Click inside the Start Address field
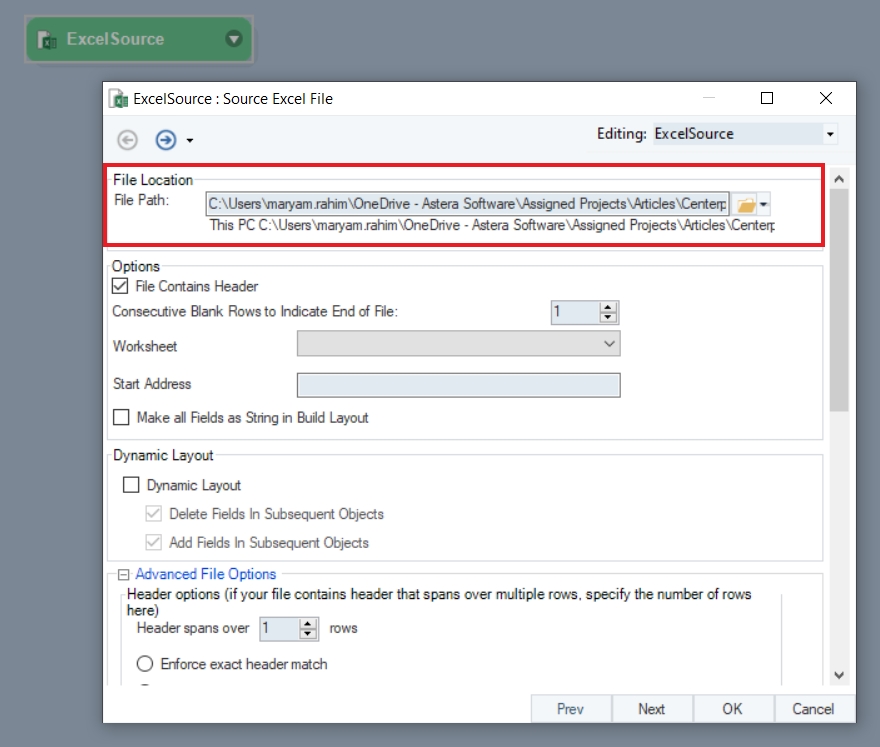The width and height of the screenshot is (880, 747). click(458, 385)
